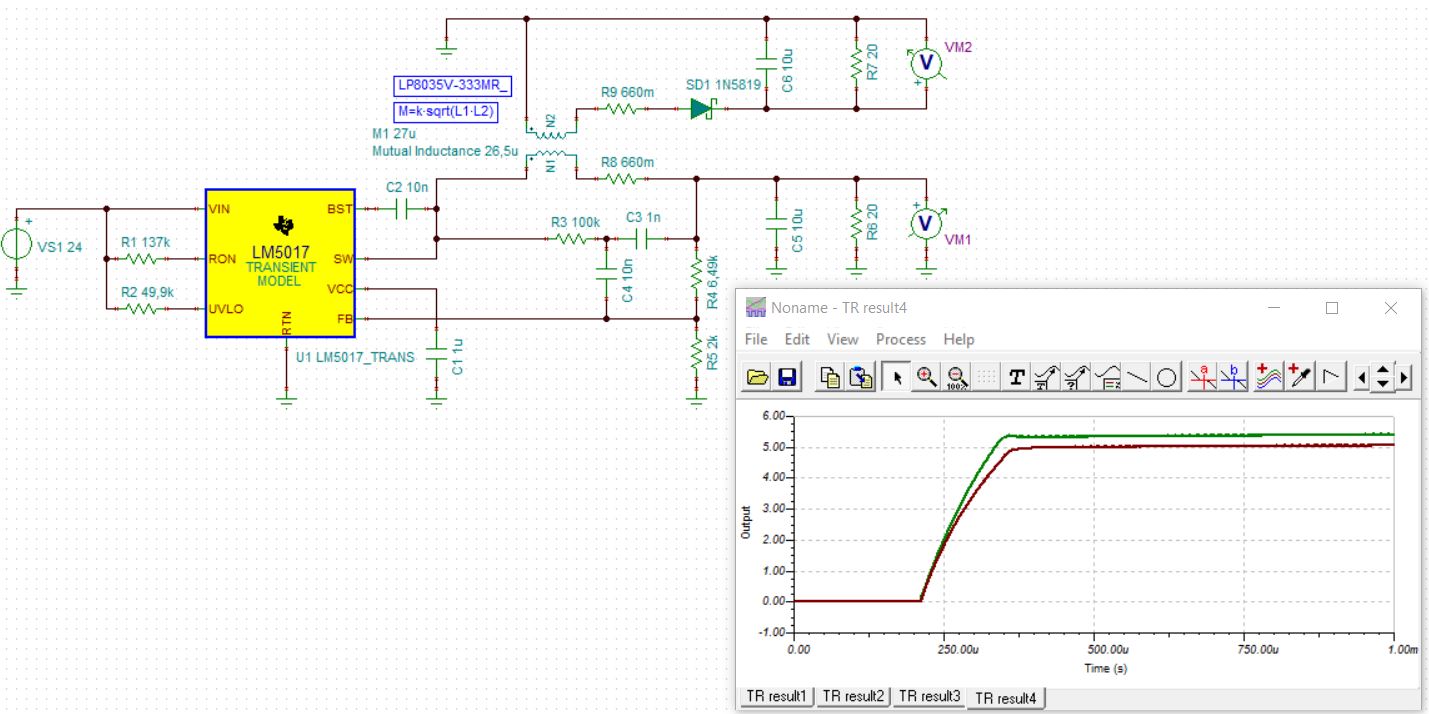Click the up/down arrows toolbar button

[1382, 377]
